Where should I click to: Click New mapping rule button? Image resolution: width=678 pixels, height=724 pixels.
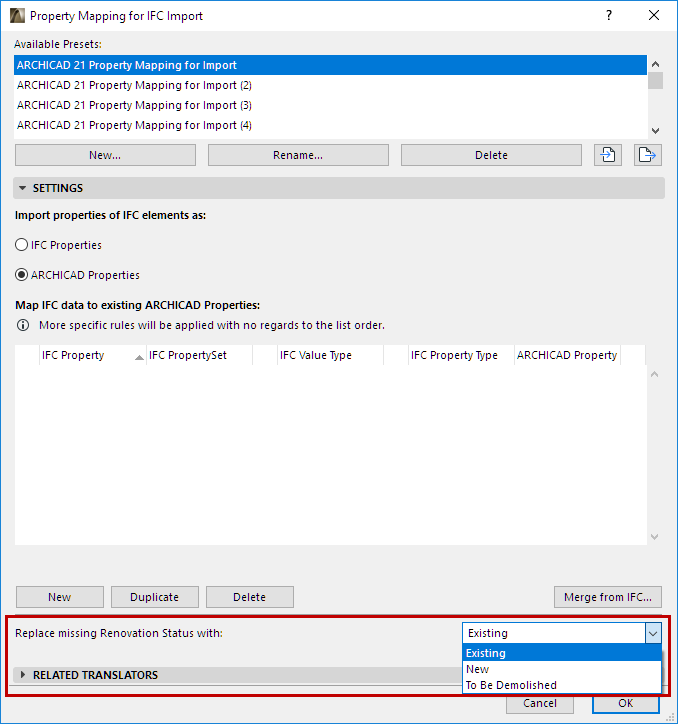pos(60,597)
